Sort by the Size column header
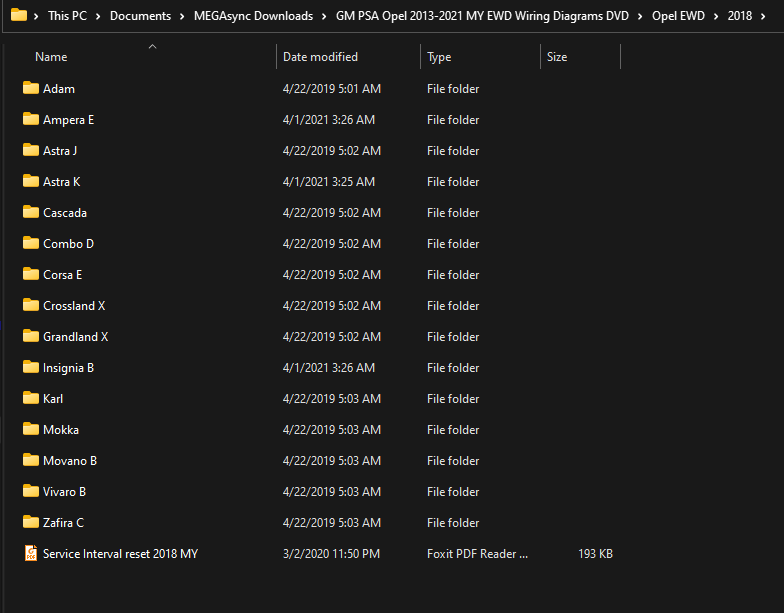Viewport: 784px width, 613px height. coord(556,57)
